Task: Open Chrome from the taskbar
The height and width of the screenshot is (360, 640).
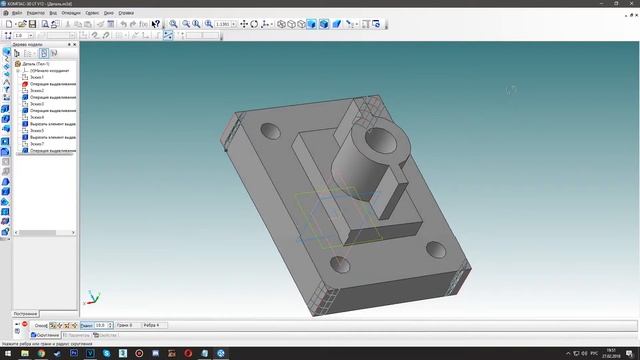Action: (x=41, y=353)
